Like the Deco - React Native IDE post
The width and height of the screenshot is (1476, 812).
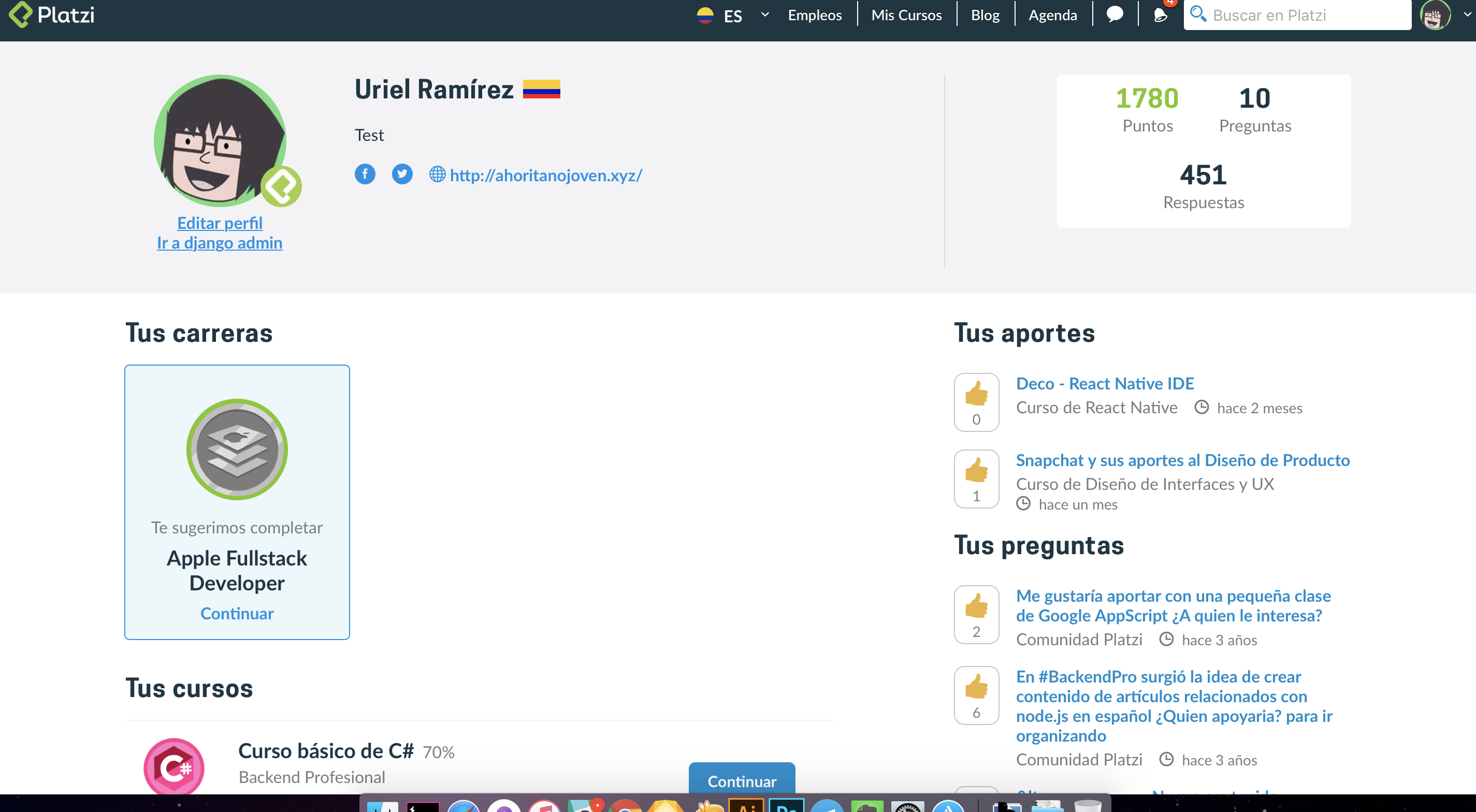pos(976,402)
